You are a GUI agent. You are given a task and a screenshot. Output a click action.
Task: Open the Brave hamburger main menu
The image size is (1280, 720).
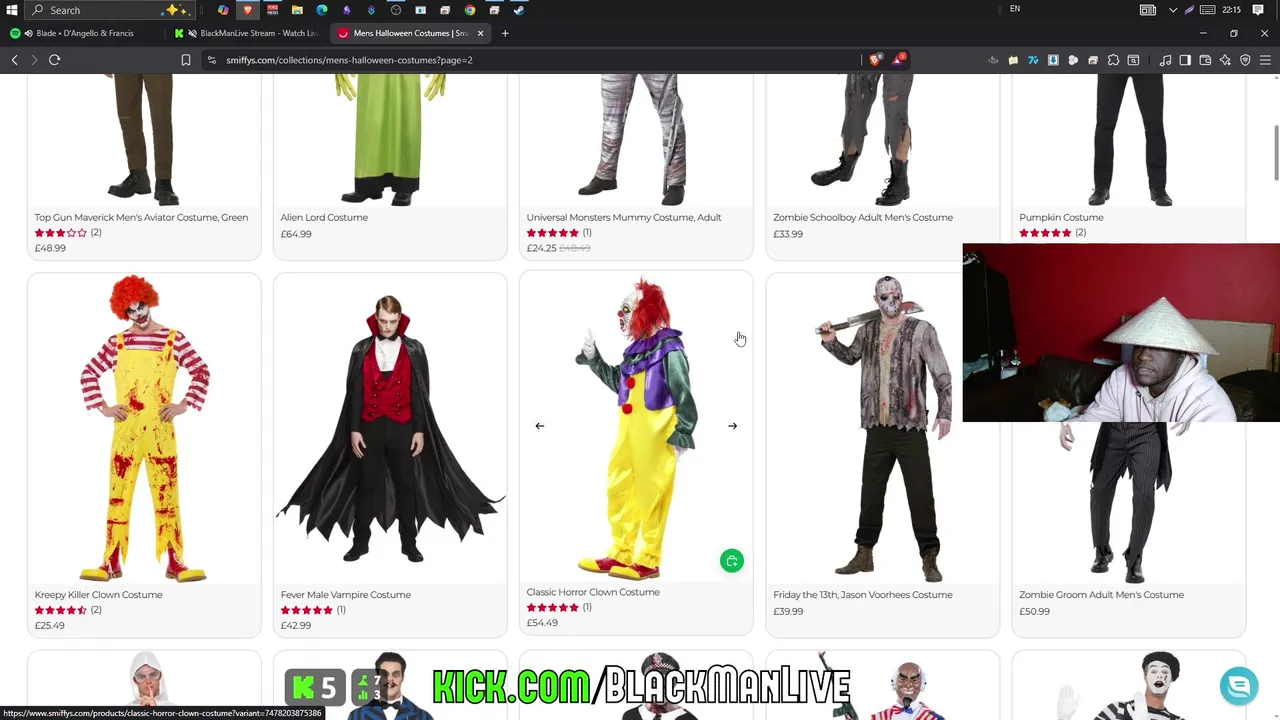pyautogui.click(x=1265, y=60)
